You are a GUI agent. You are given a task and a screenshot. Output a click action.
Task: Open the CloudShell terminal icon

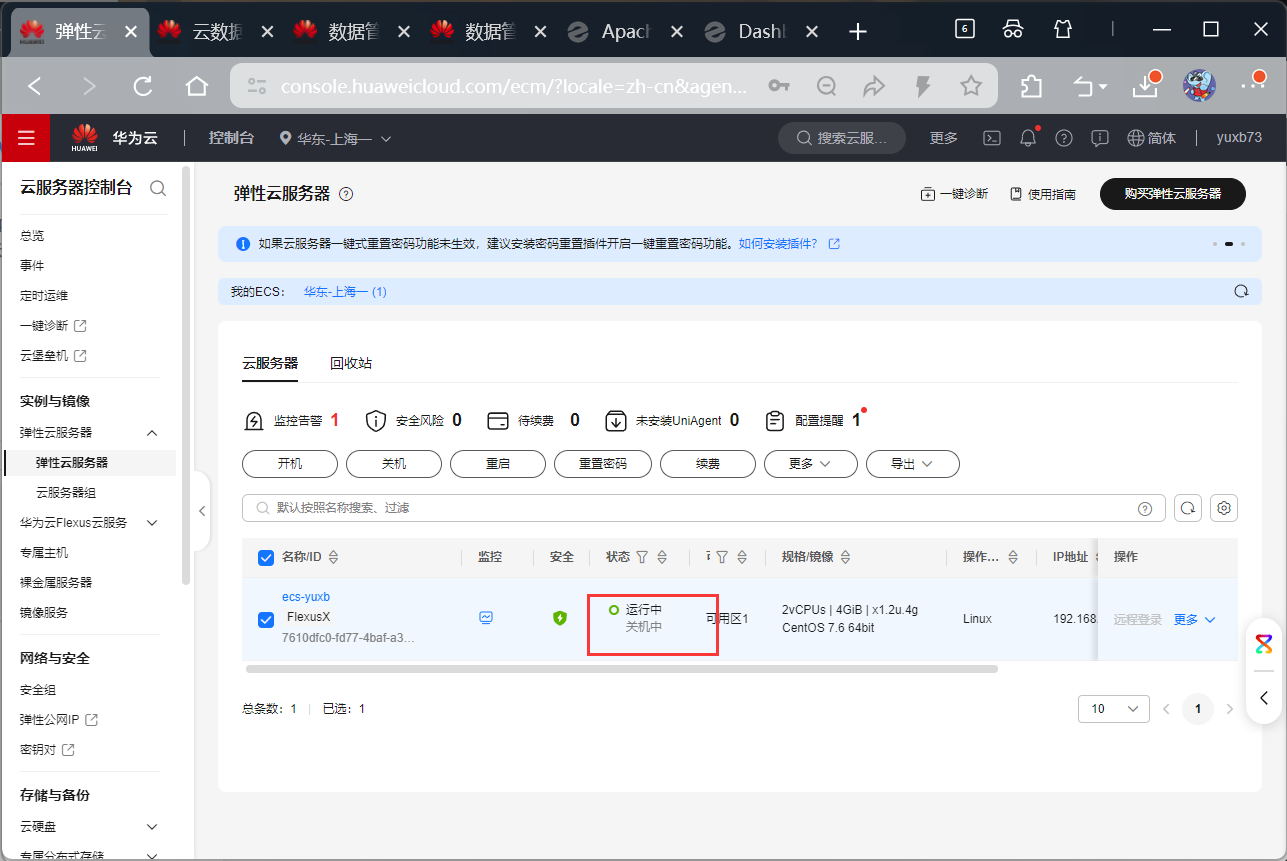tap(991, 138)
